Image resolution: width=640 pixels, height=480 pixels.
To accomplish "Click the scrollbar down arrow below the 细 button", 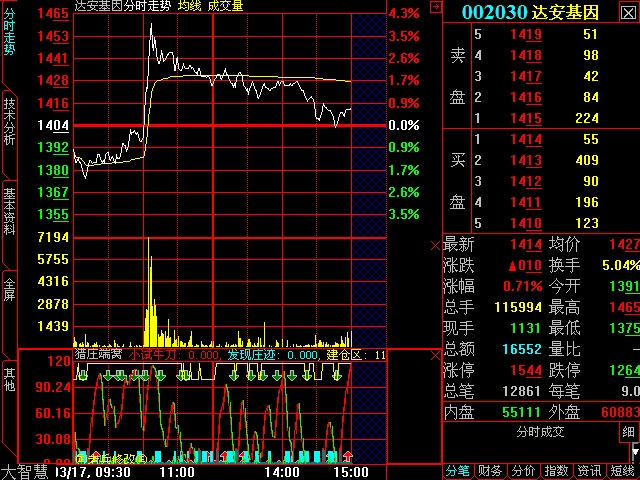I will pyautogui.click(x=635, y=451).
